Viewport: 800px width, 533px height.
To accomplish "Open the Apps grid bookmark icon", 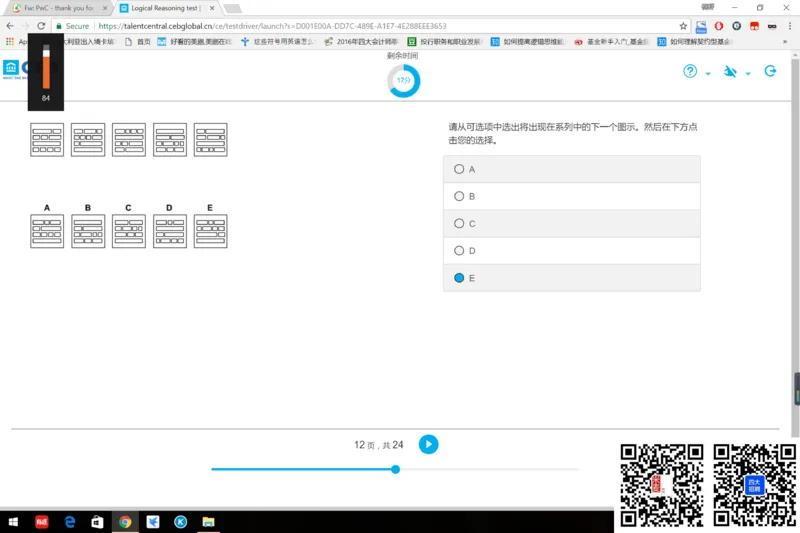I will [x=10, y=41].
